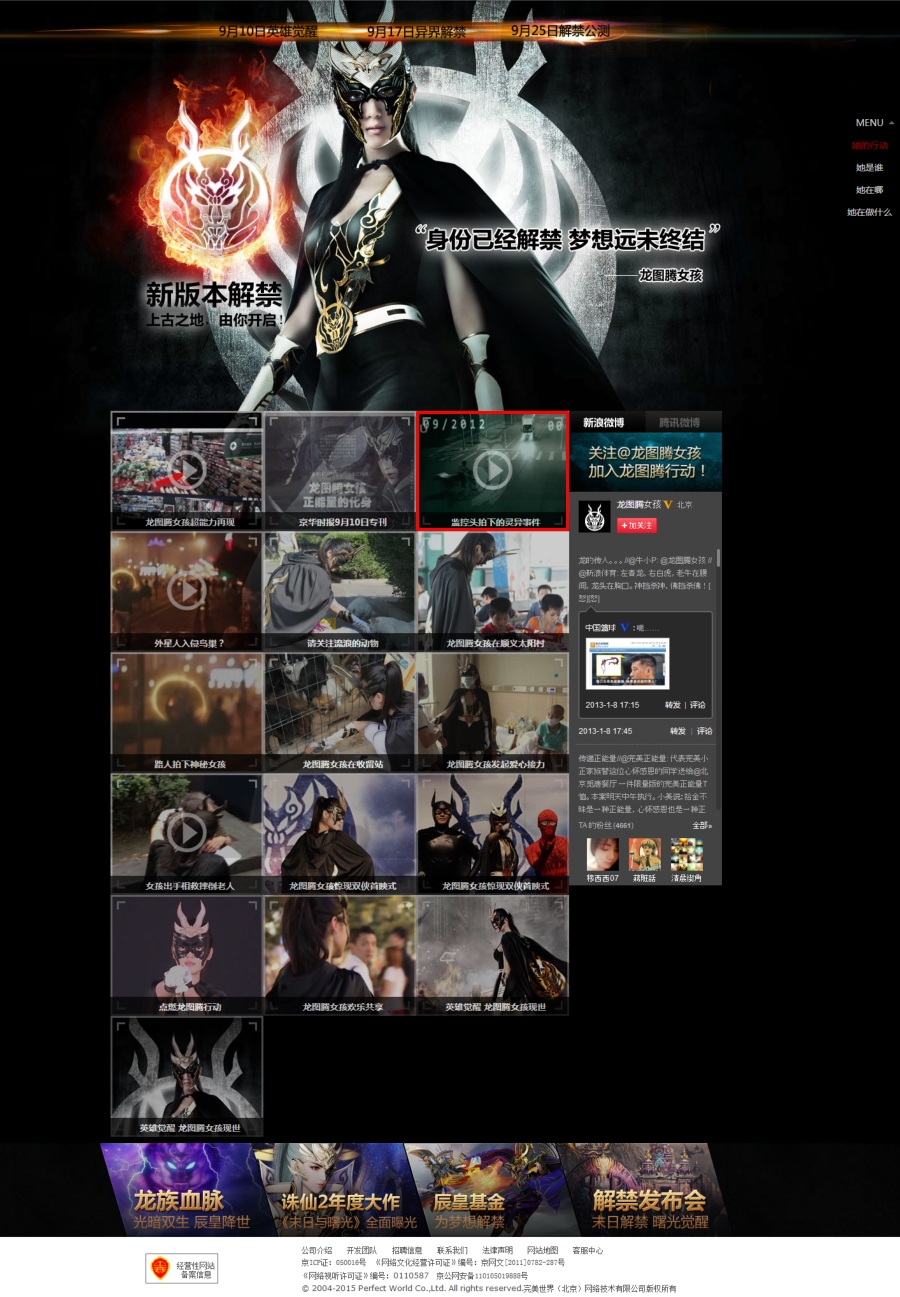Expand all fans via 全部» link
Viewport: 900px width, 1297px height.
(x=702, y=826)
